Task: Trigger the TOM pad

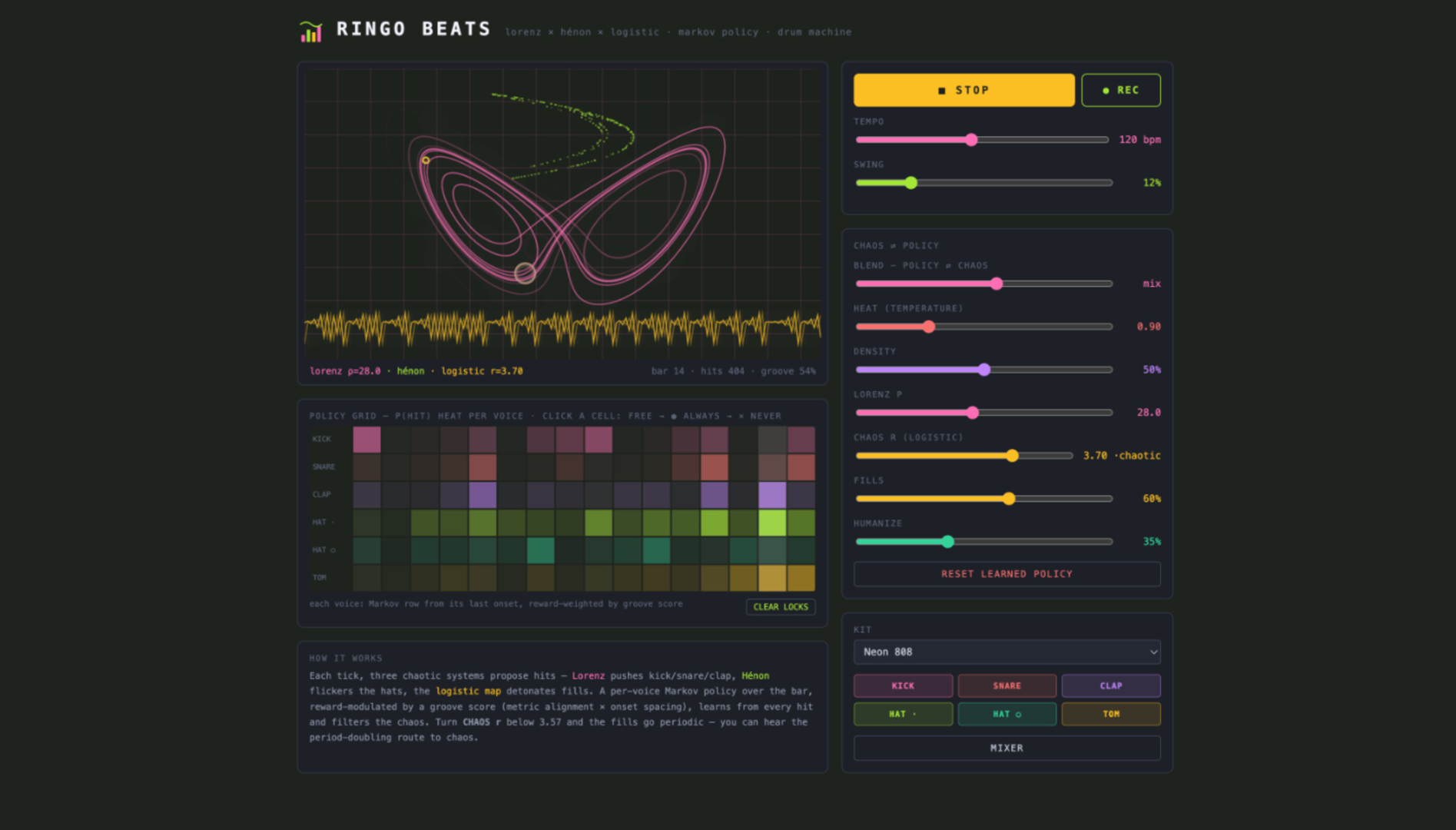Action: coord(1111,714)
